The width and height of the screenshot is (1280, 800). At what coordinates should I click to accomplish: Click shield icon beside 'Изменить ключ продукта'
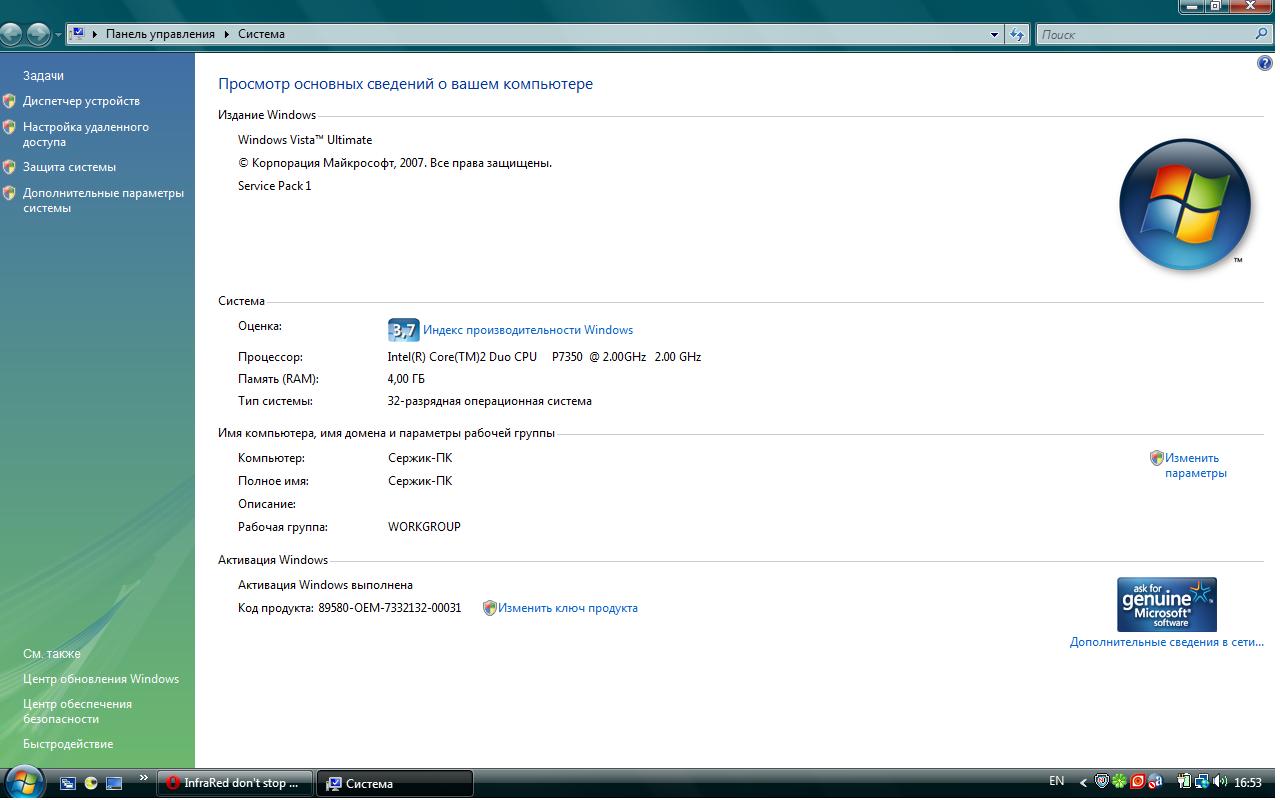(x=490, y=608)
